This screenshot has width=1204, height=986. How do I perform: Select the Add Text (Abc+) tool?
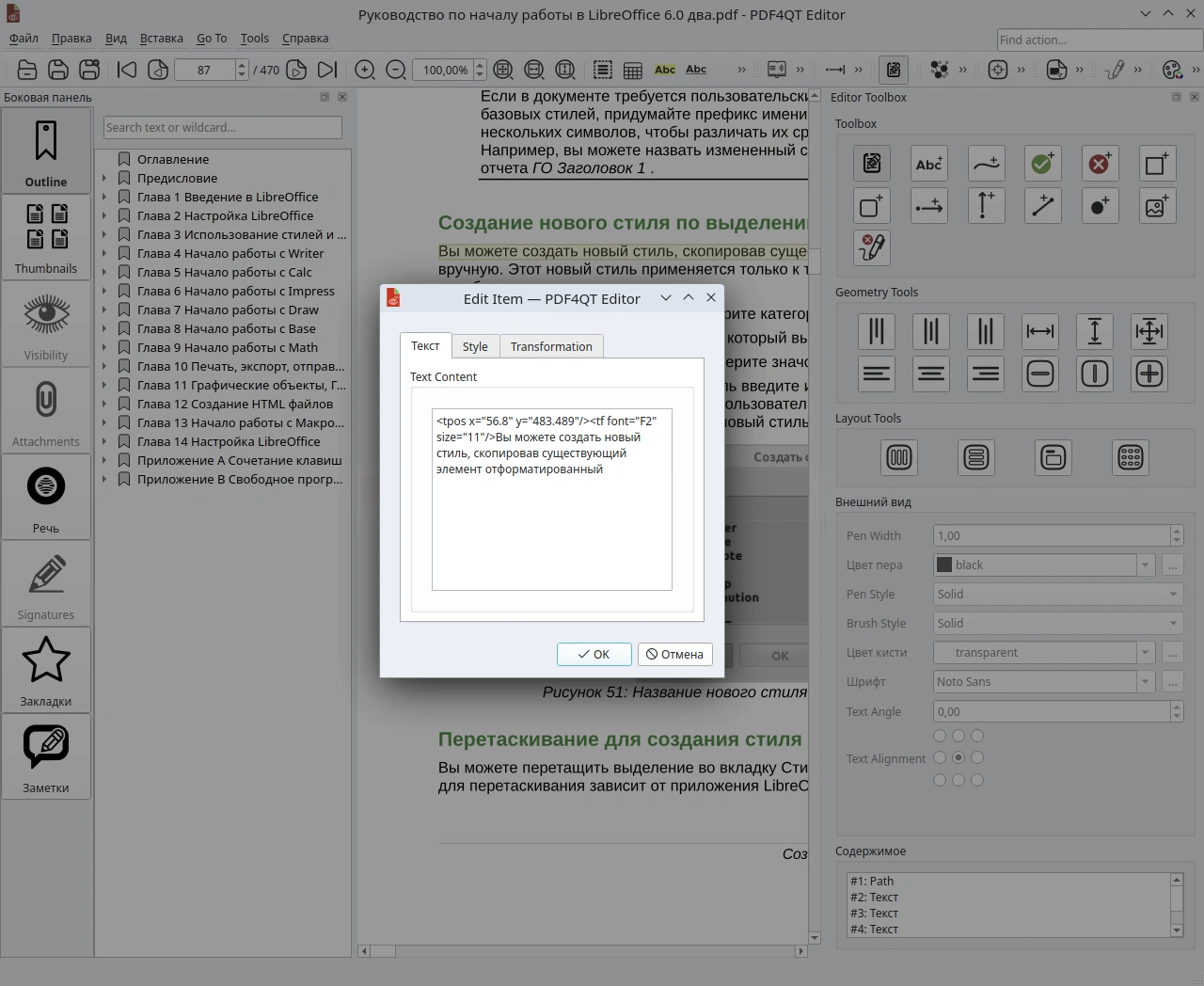929,164
